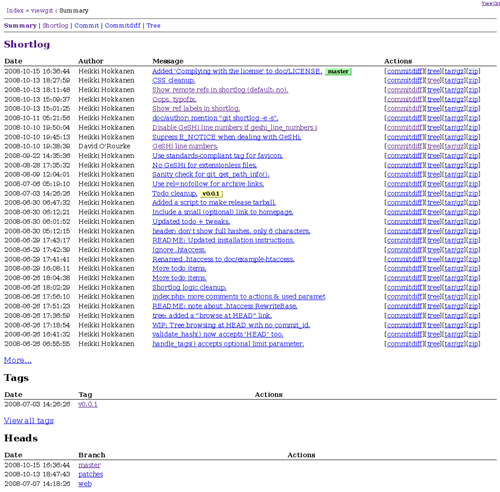Click the View all tags link
500x492 pixels.
click(x=29, y=421)
